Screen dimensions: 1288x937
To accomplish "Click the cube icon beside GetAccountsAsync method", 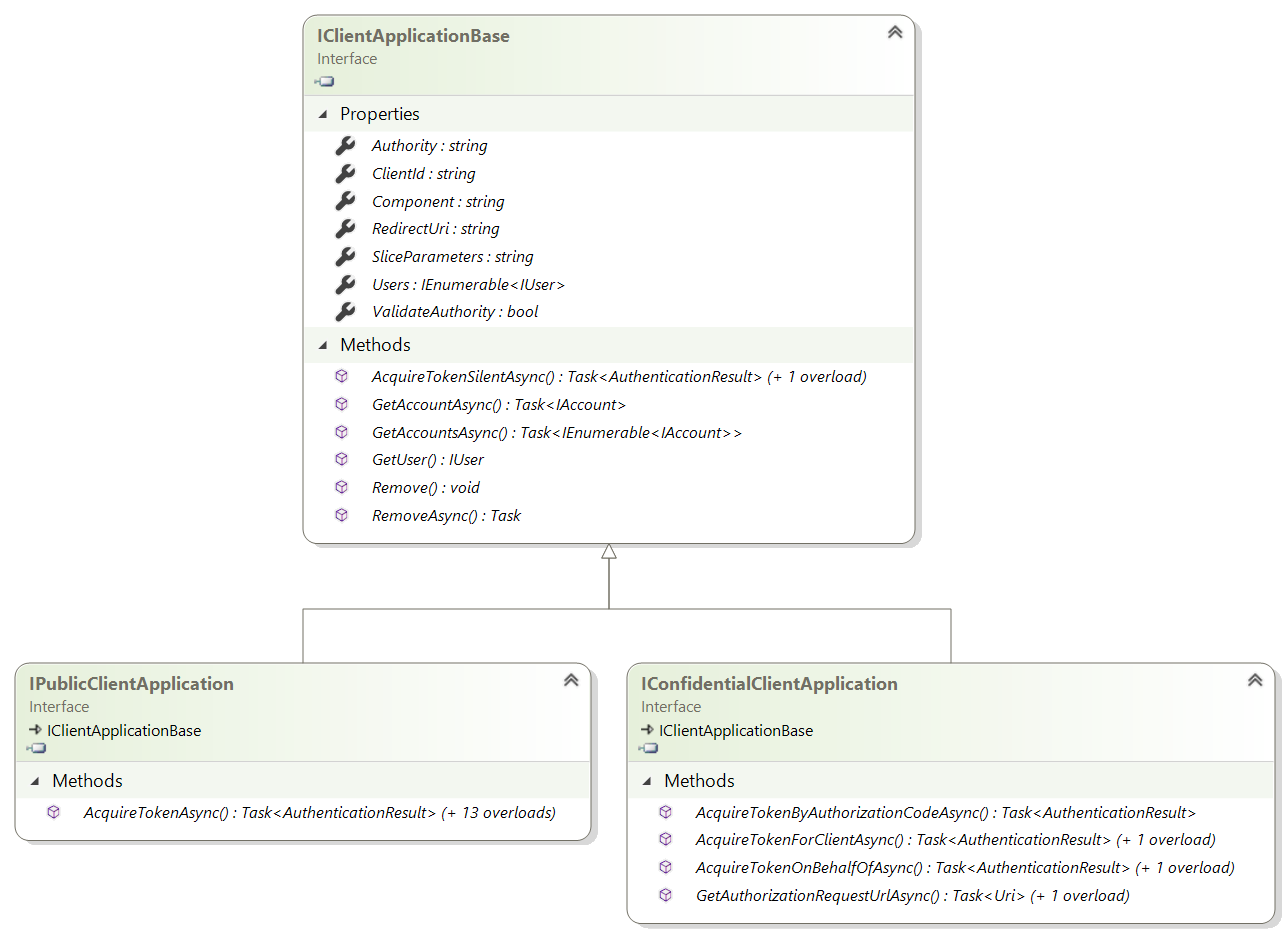I will (x=342, y=432).
